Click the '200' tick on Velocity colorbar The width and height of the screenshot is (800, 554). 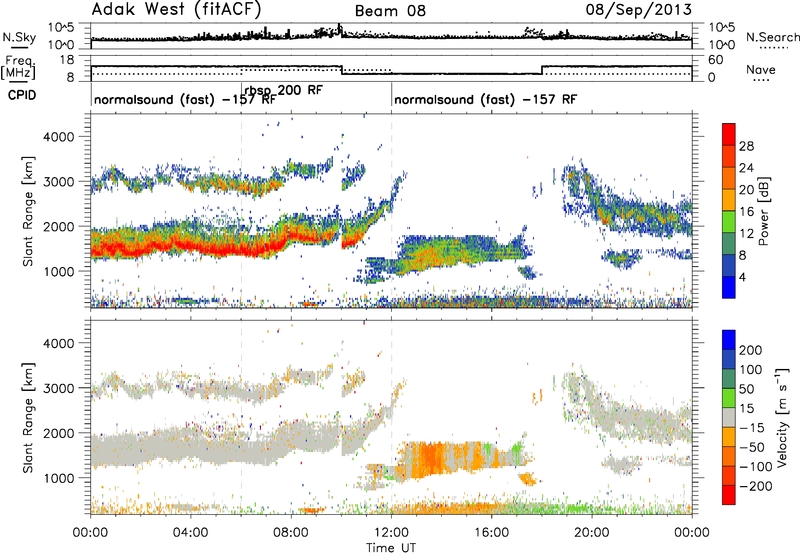tap(750, 350)
